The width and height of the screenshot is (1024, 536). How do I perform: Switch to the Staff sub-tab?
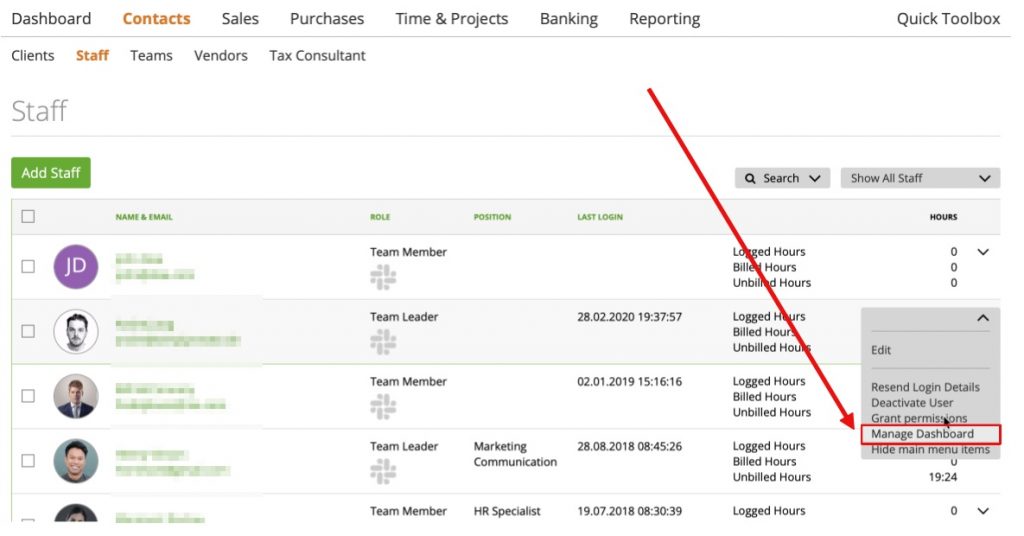92,55
